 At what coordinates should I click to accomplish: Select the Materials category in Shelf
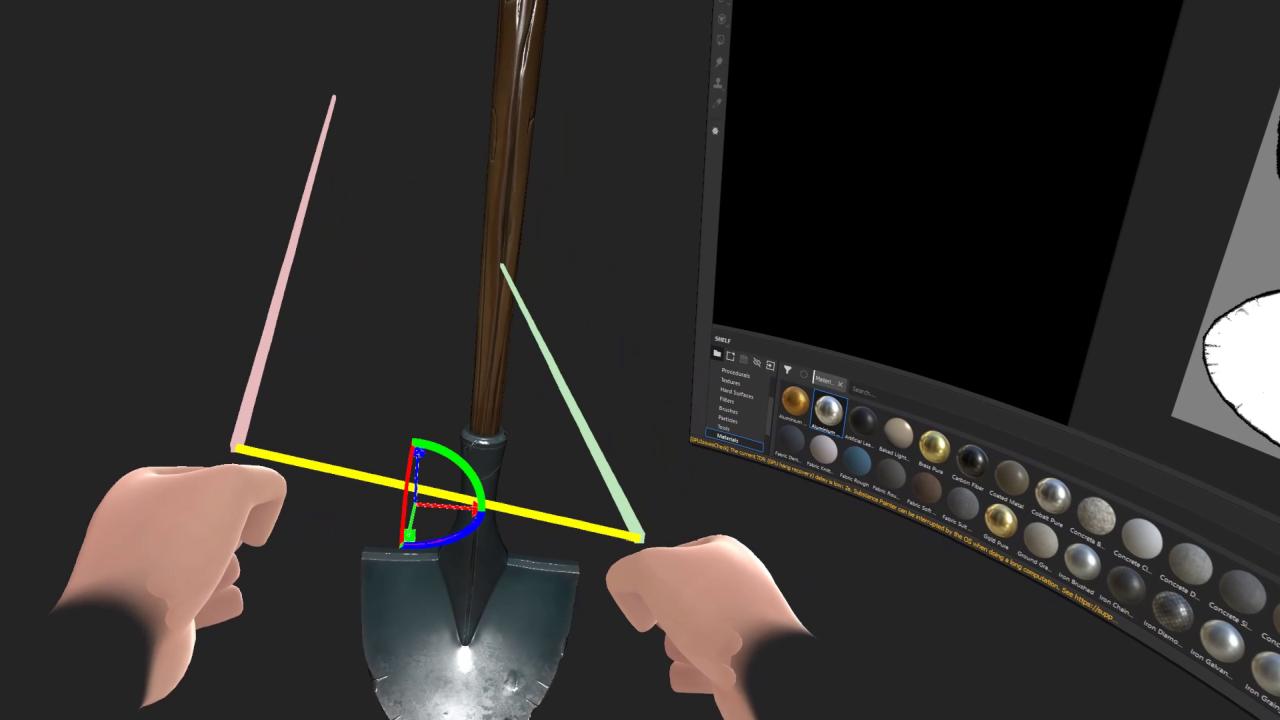pos(728,438)
